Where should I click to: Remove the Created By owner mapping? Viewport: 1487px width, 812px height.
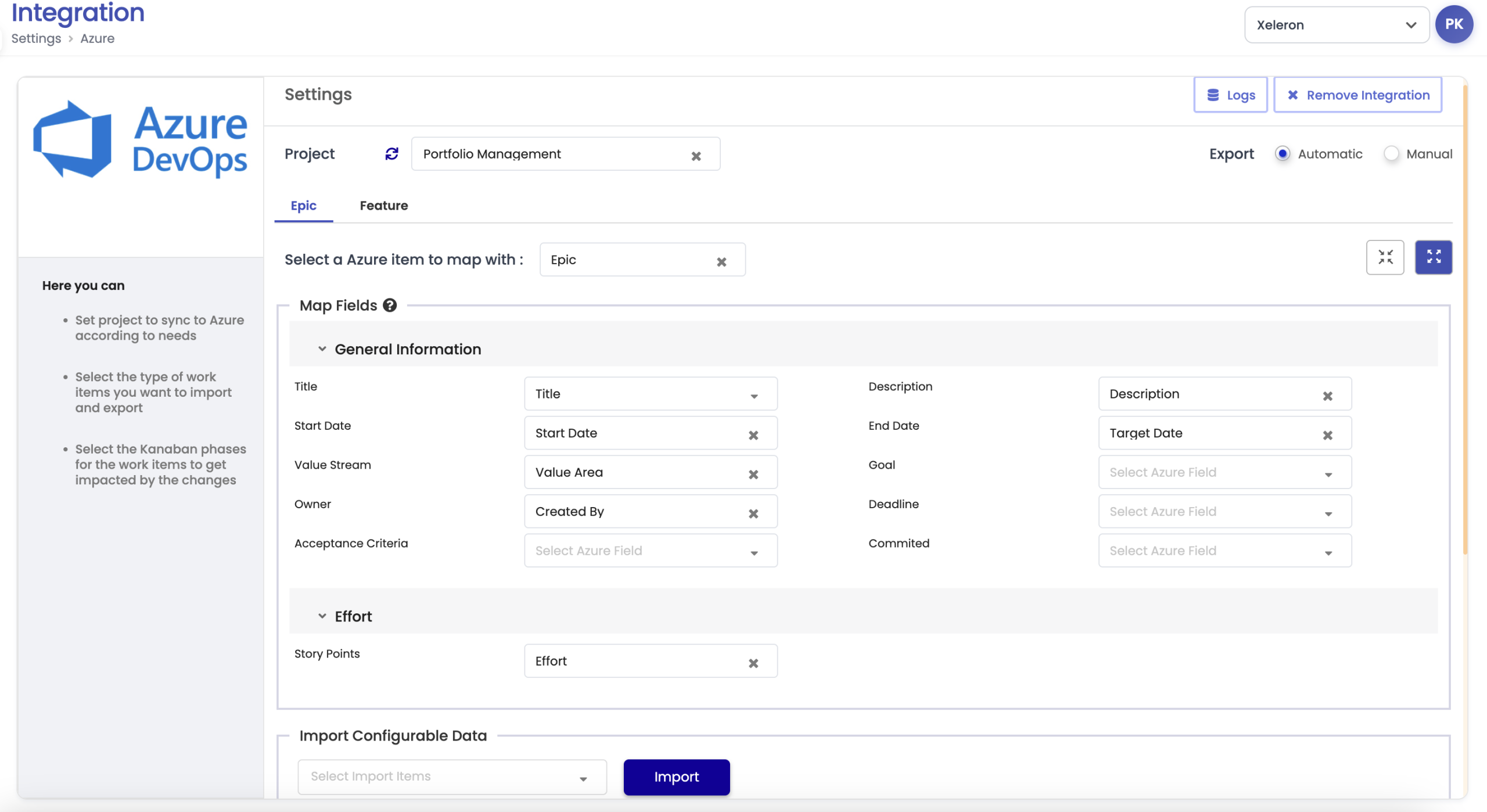click(x=753, y=513)
